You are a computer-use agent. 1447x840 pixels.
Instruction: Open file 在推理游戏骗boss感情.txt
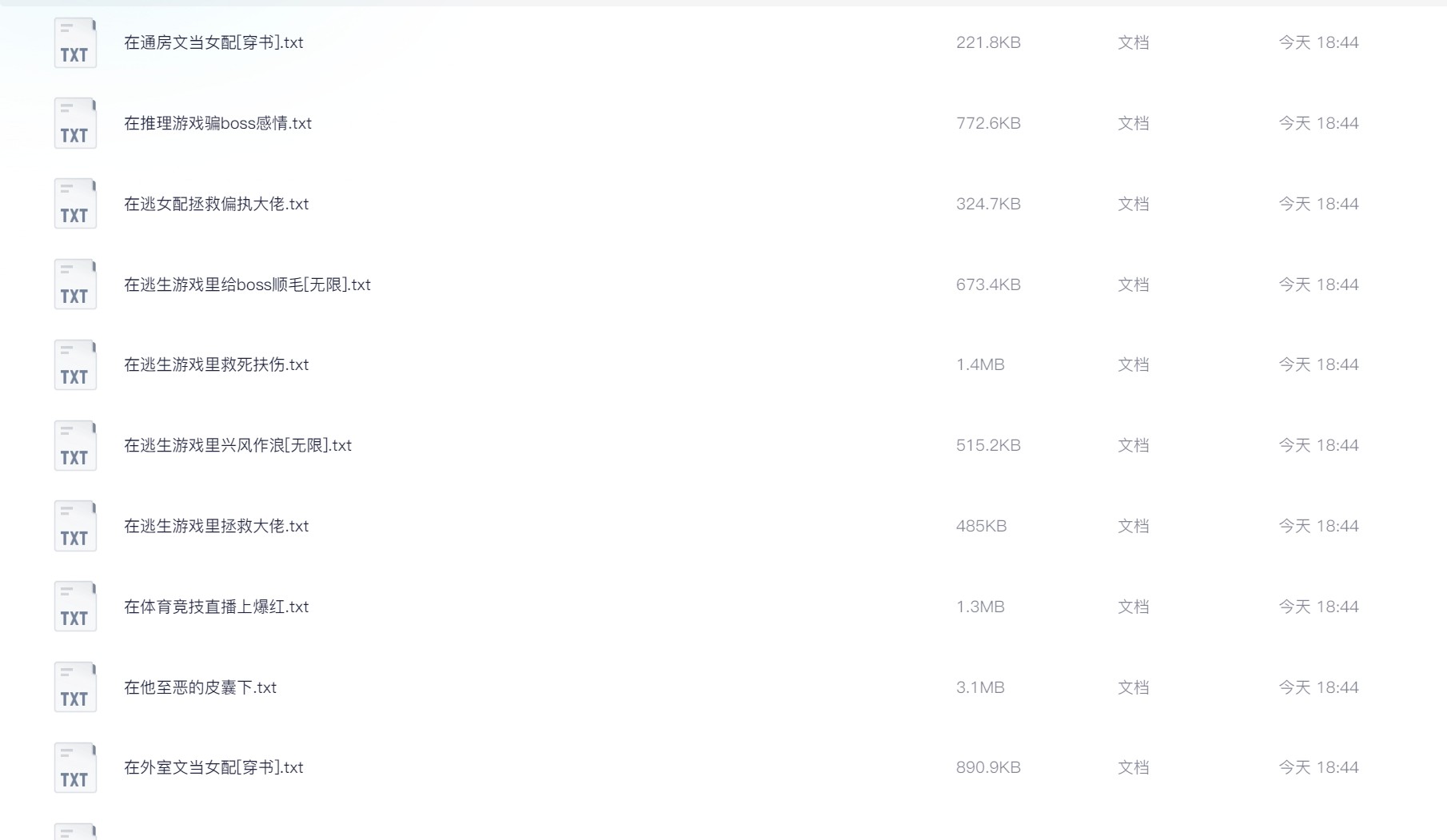tap(217, 123)
